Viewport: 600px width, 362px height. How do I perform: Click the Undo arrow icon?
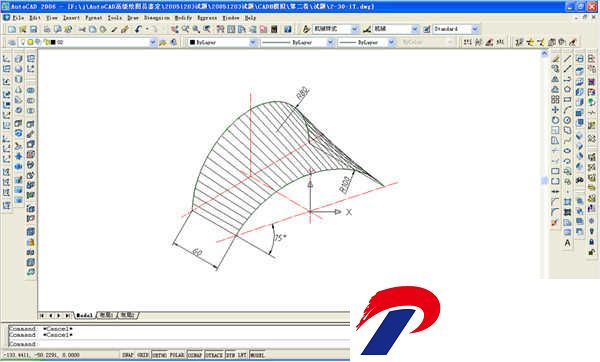coord(138,29)
